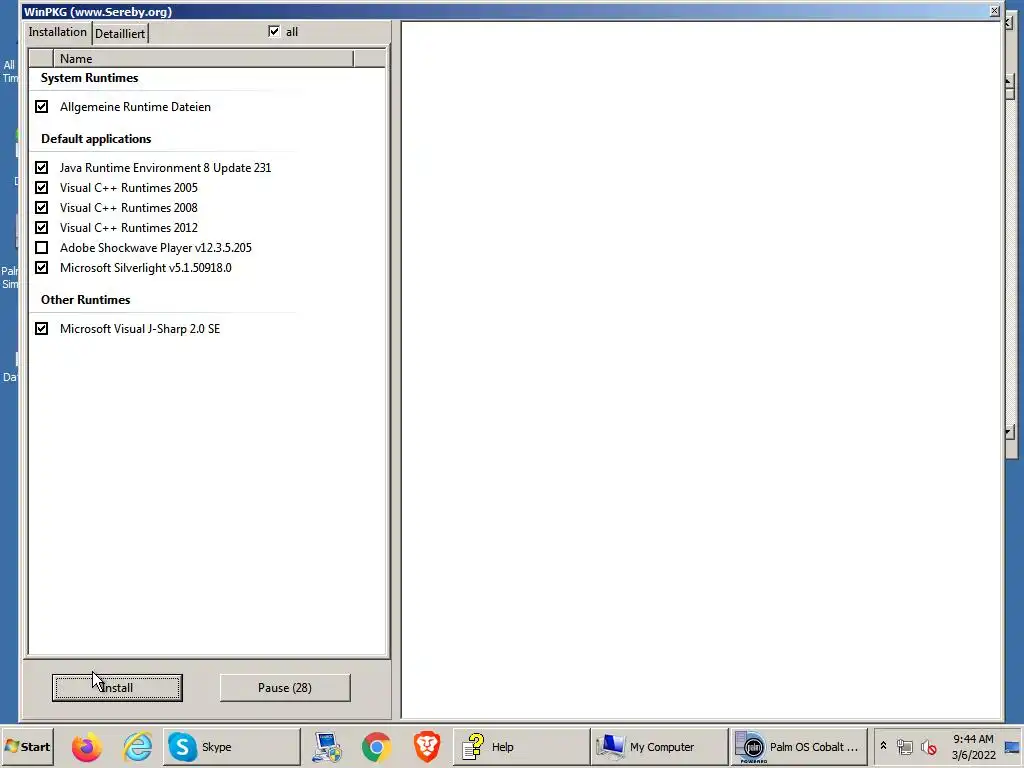Click the Name column header

[x=203, y=59]
